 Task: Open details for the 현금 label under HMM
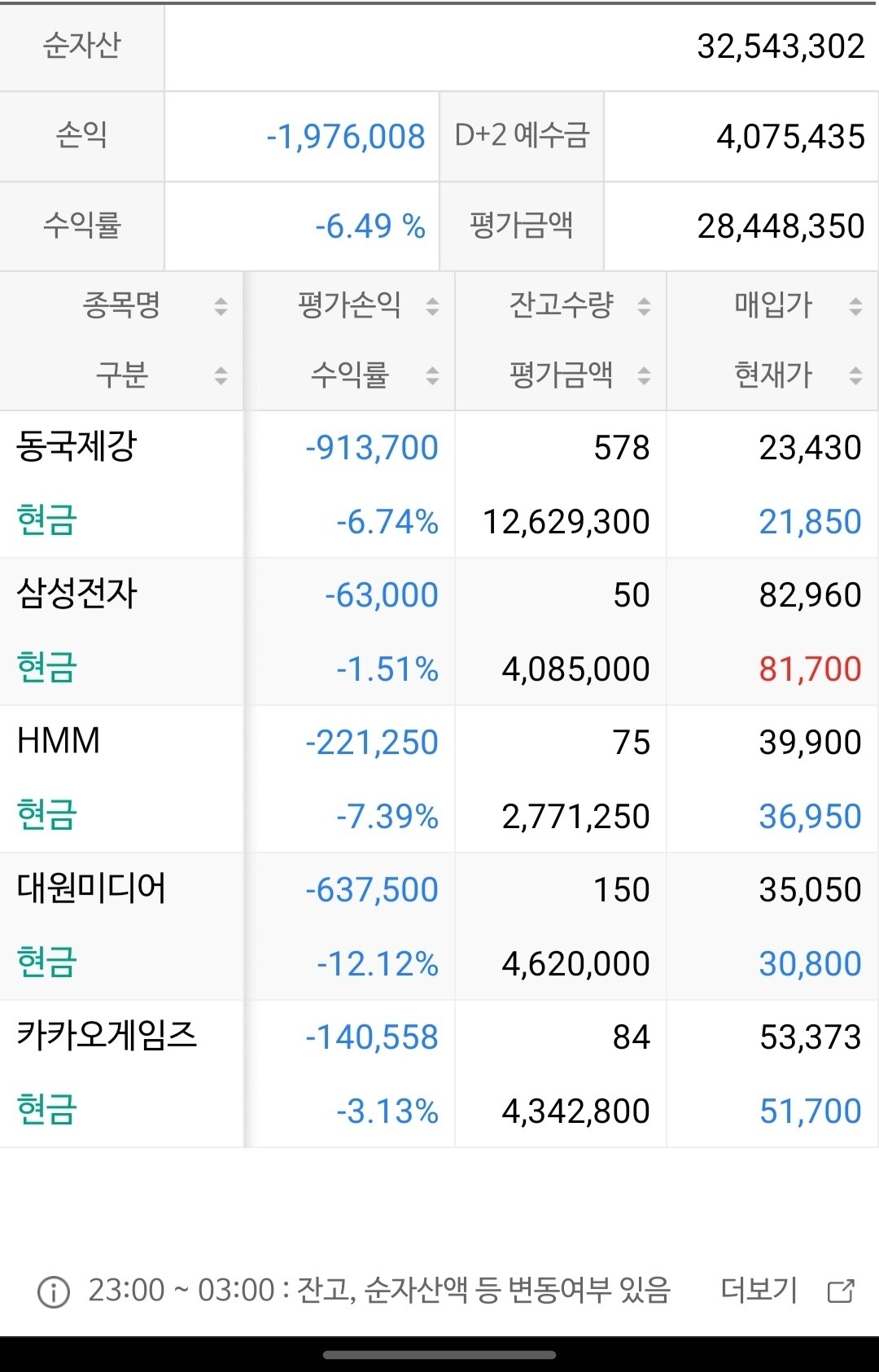click(46, 815)
